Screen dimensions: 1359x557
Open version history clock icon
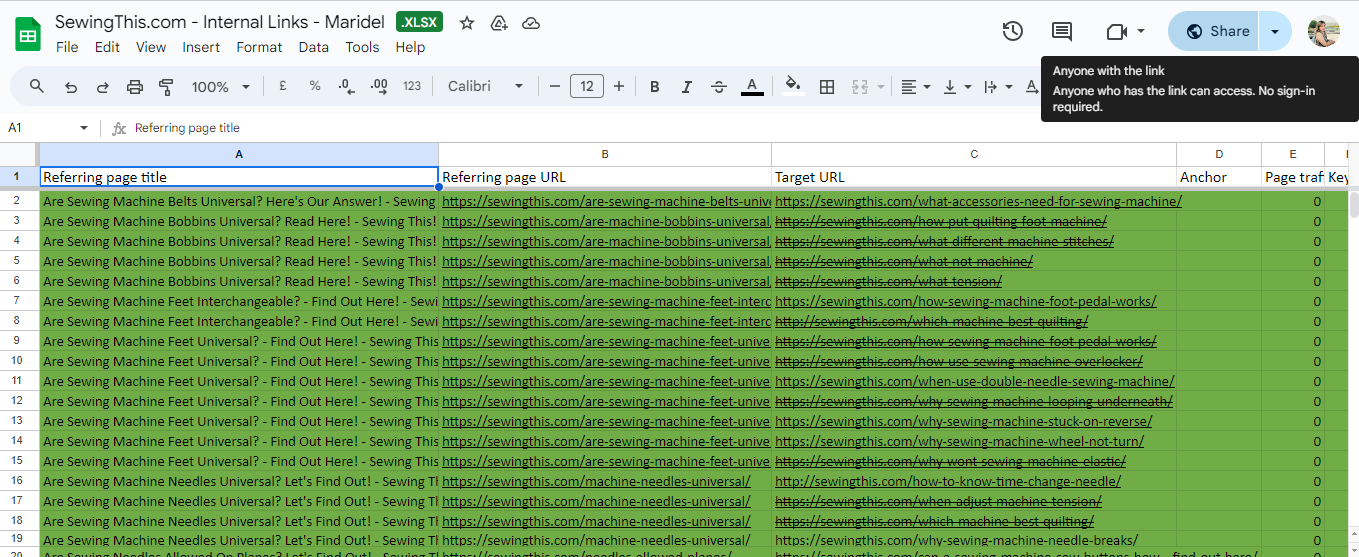(1013, 31)
